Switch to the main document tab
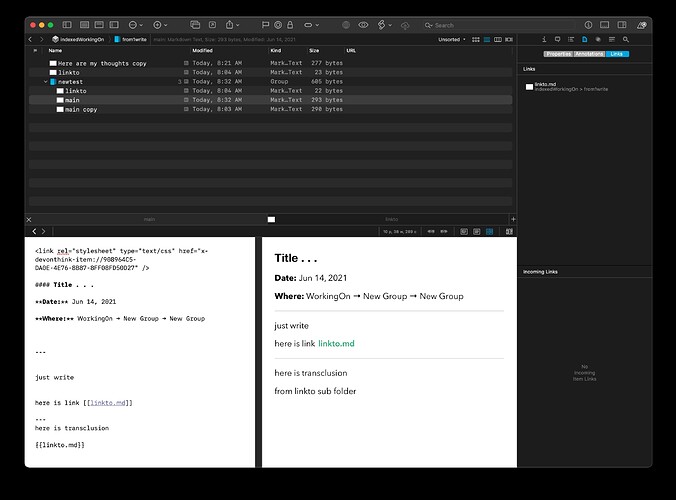 [149, 219]
